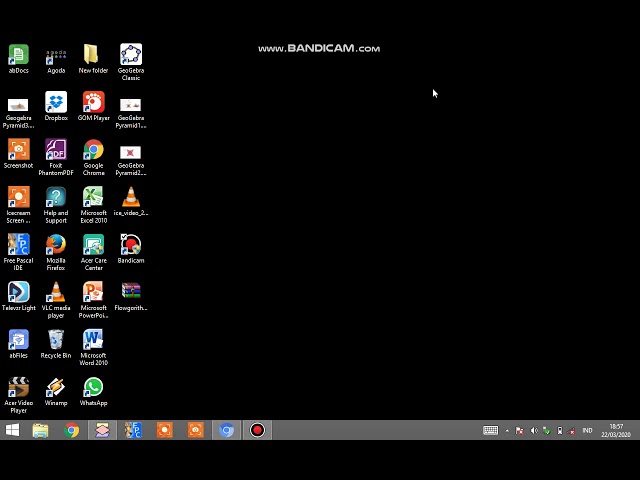The height and width of the screenshot is (480, 640).
Task: Switch to blue Chromium taskbar window
Action: tap(227, 430)
